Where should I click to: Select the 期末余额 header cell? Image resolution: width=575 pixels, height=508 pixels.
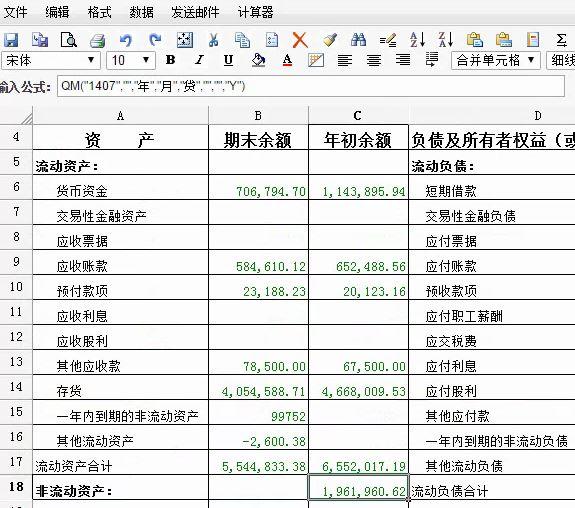(x=258, y=137)
